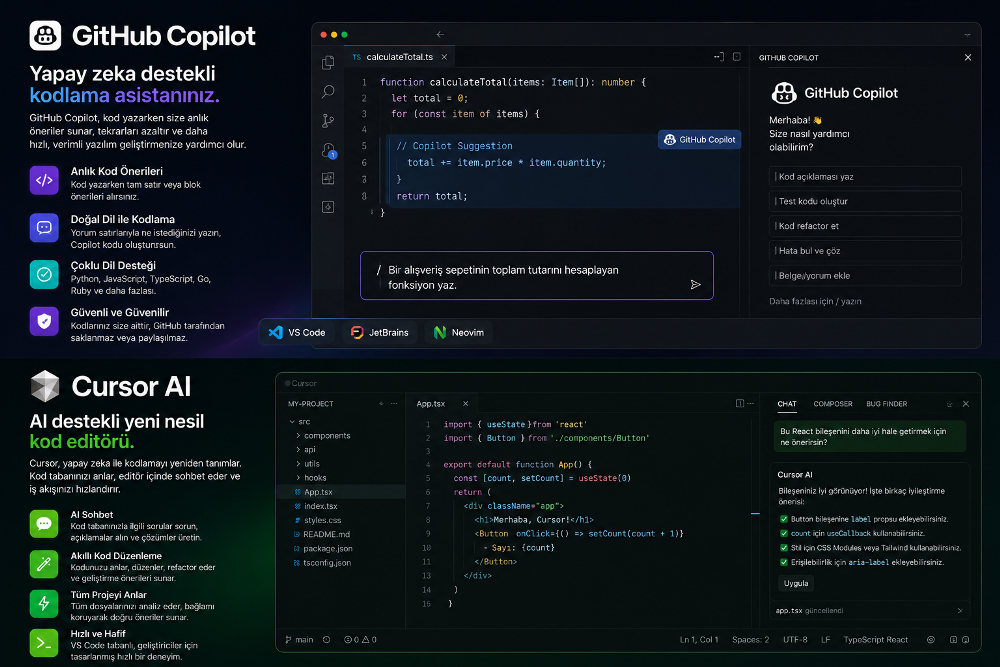The image size is (1000, 667).
Task: Click the Cursor AI cube logo
Action: click(x=45, y=386)
